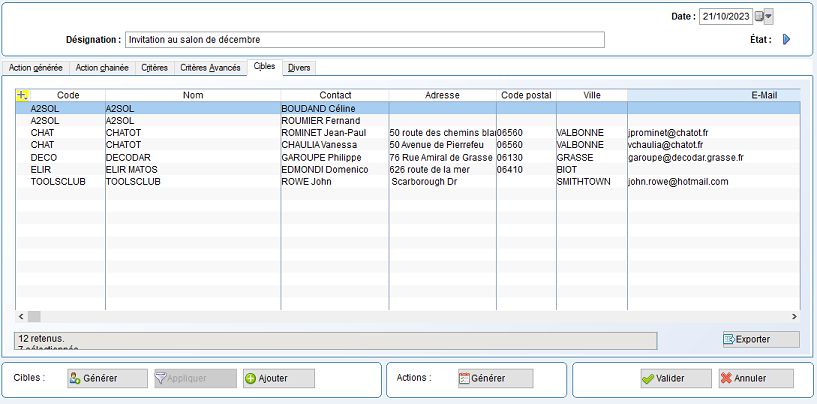Sort the table by the Nom column header

click(x=193, y=95)
